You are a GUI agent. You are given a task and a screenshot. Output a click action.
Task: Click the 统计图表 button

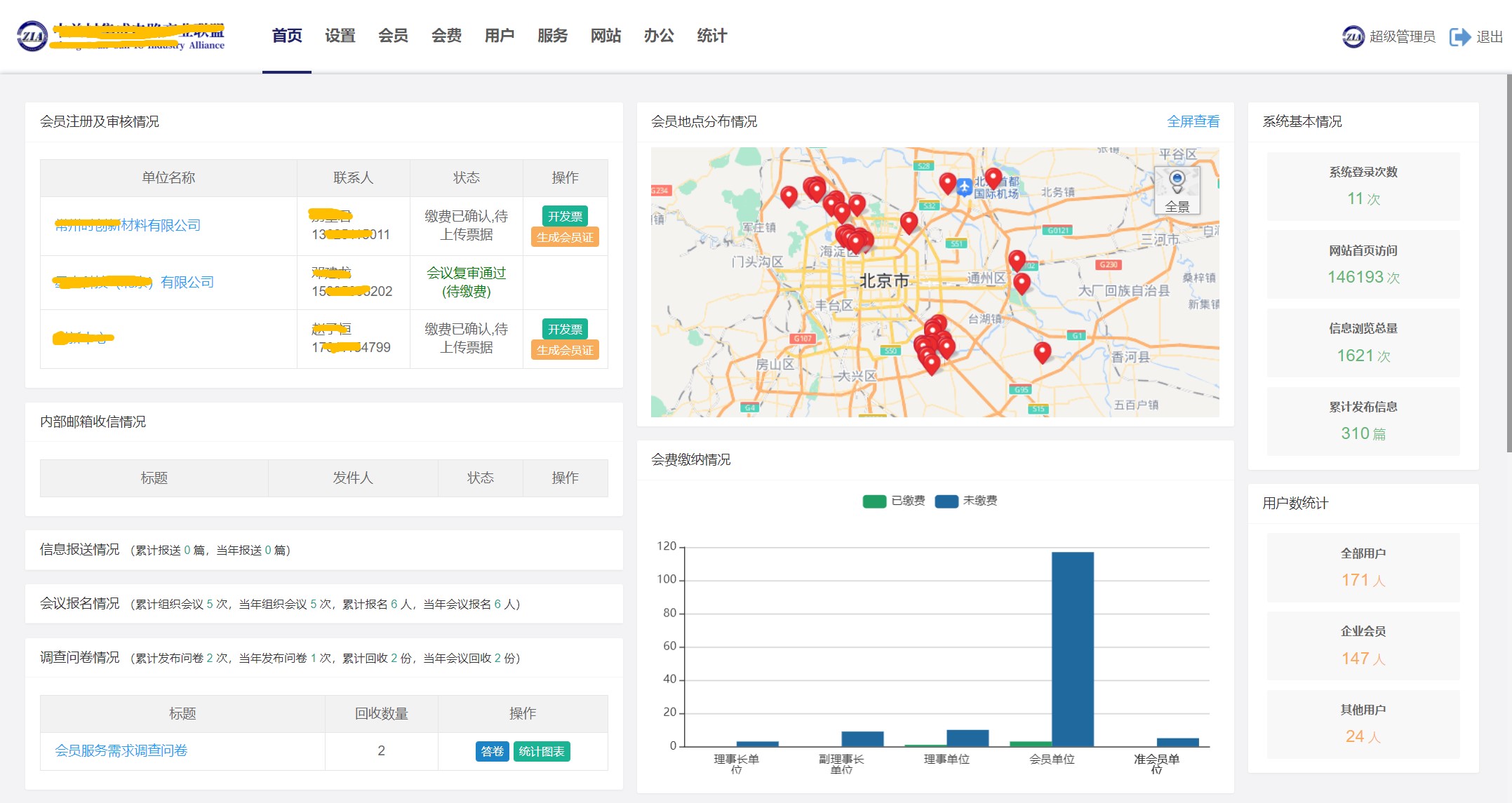click(x=541, y=751)
